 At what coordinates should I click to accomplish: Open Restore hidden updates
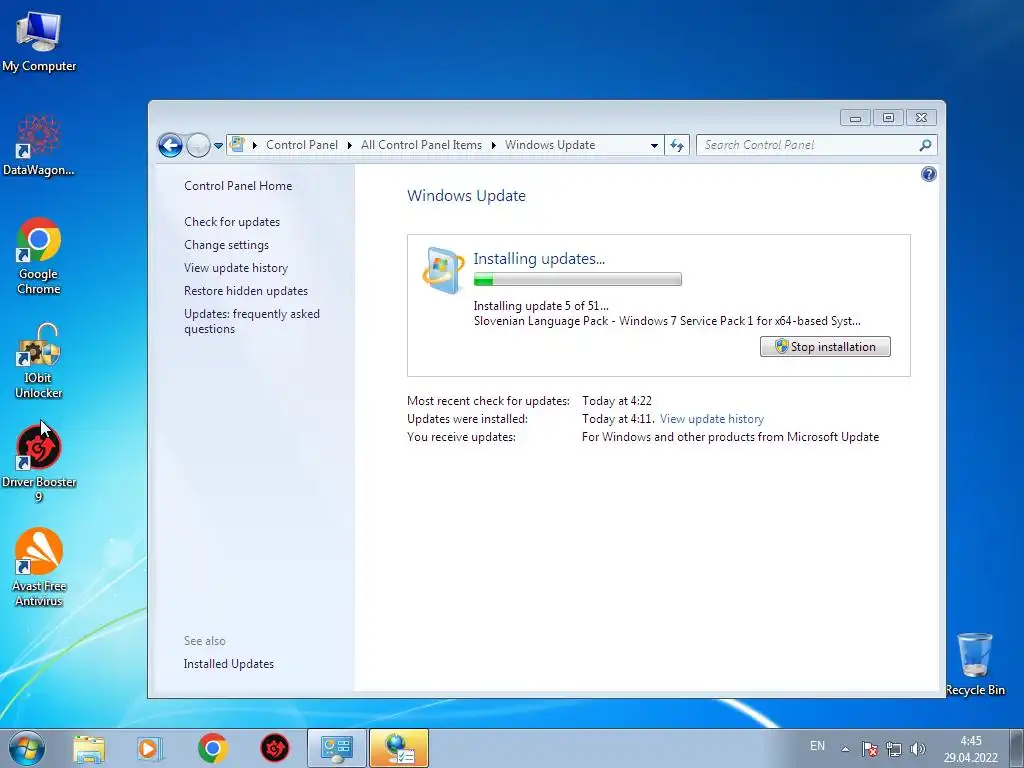pos(246,291)
